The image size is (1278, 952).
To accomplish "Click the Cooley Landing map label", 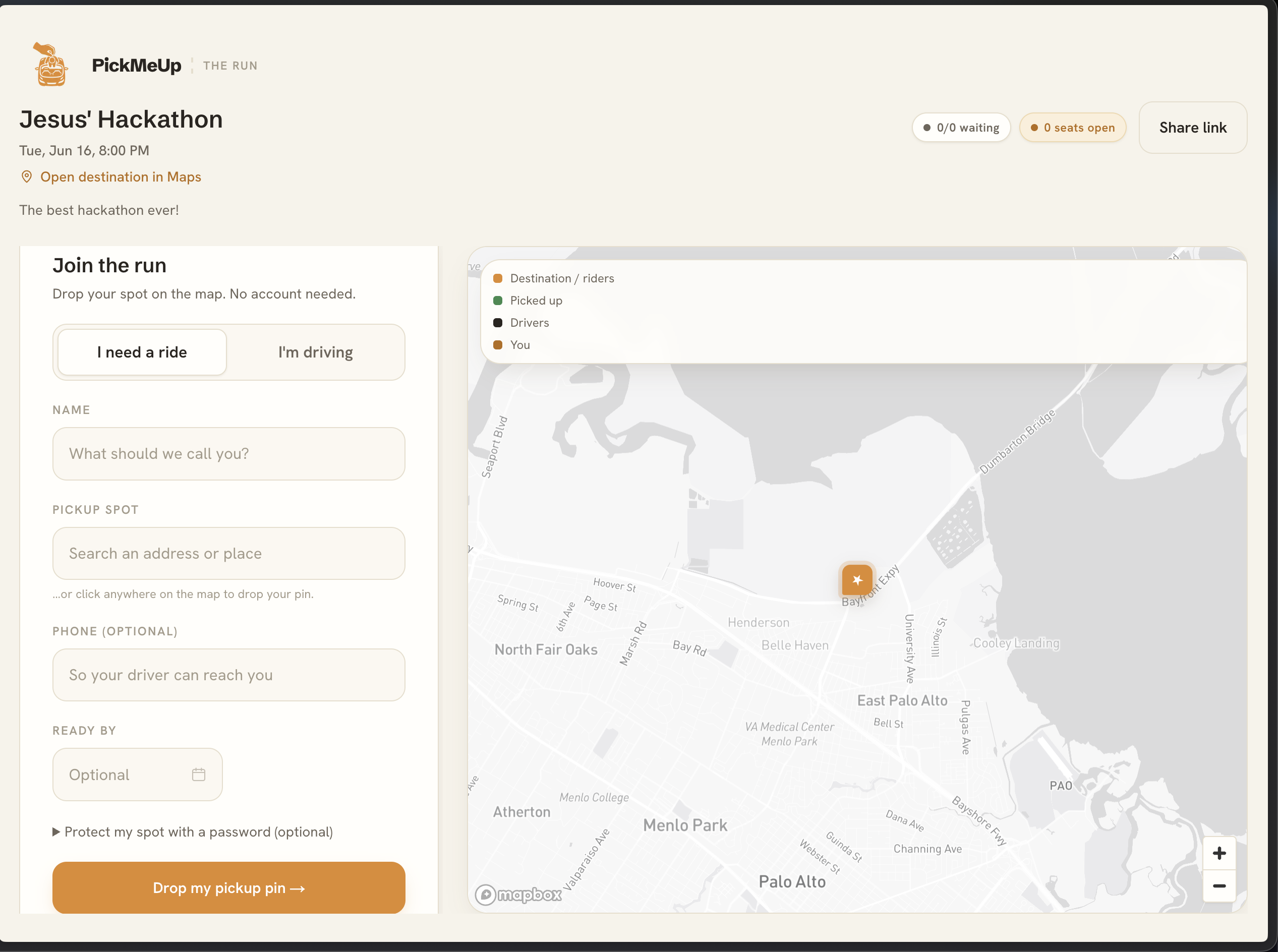I will click(x=1016, y=643).
